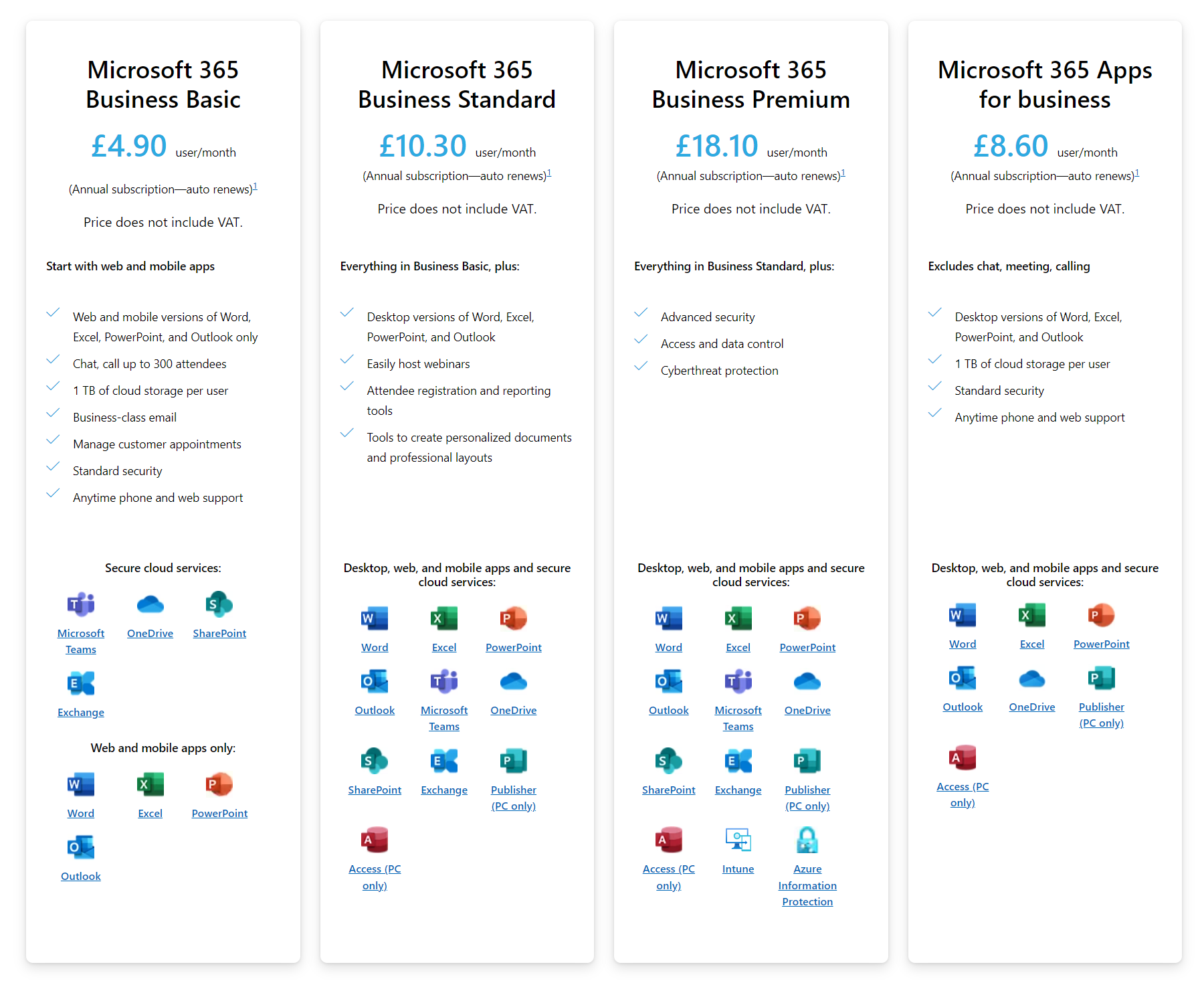Click the Excel icon in Business Standard

click(444, 619)
